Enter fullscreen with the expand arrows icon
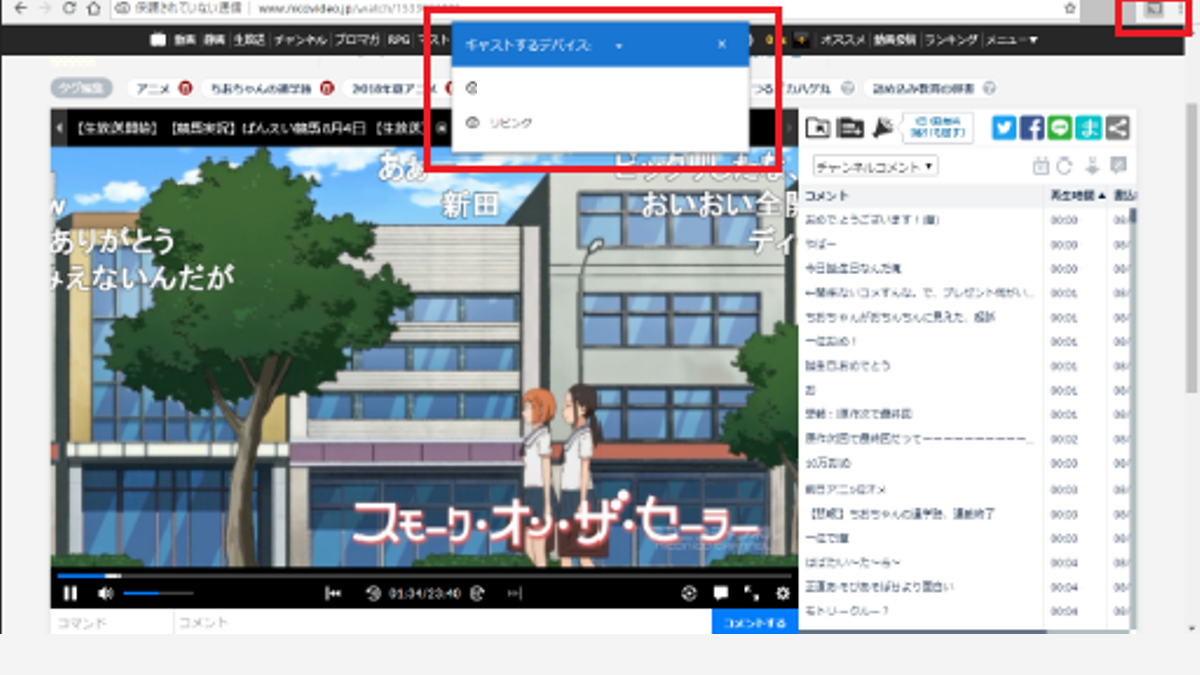Viewport: 1200px width, 675px height. pos(752,593)
